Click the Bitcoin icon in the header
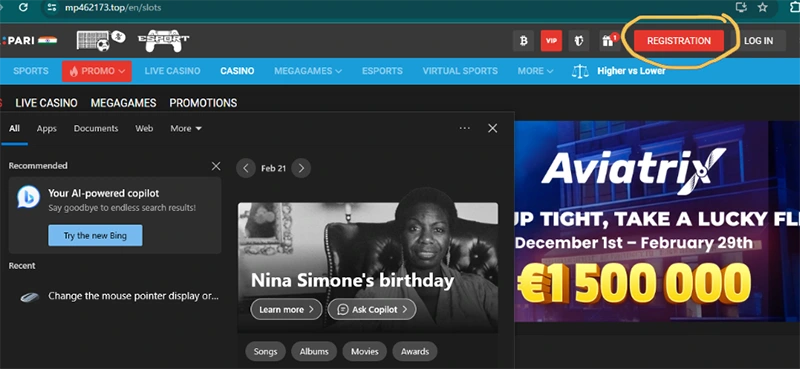Viewport: 800px width, 369px height. point(523,41)
